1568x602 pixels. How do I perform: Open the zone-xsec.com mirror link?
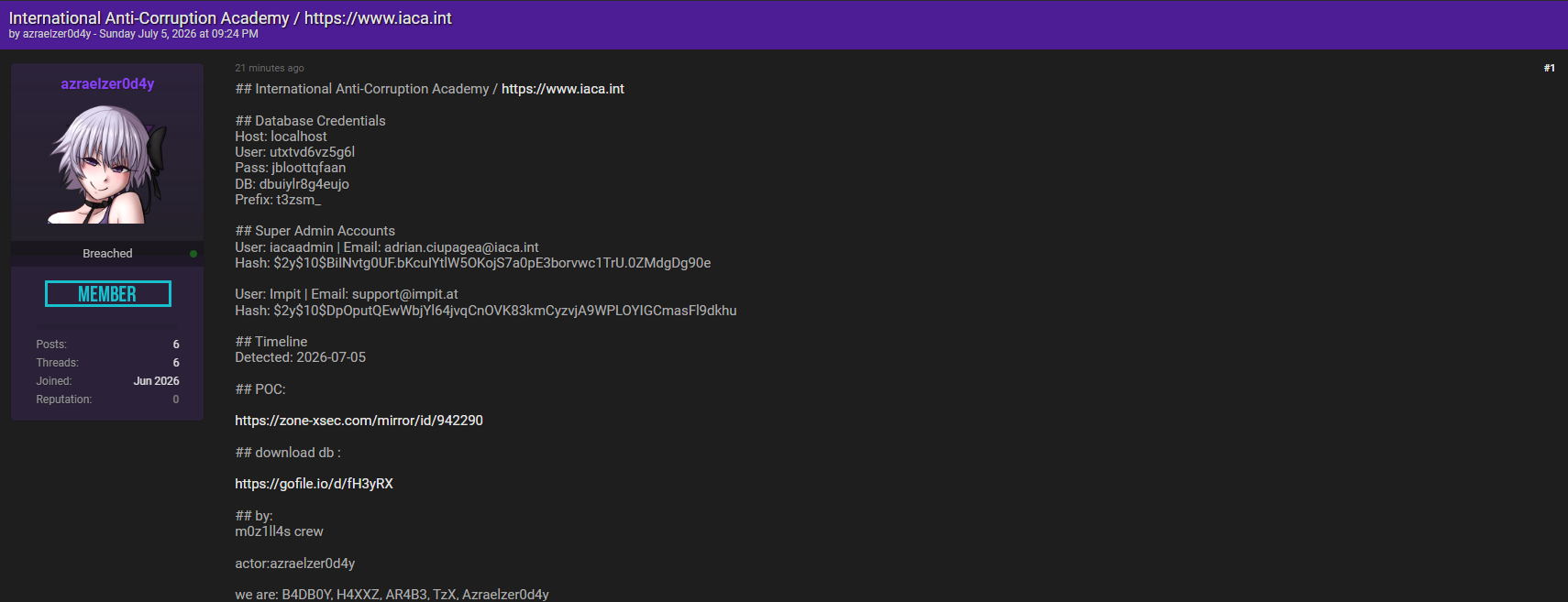point(359,421)
